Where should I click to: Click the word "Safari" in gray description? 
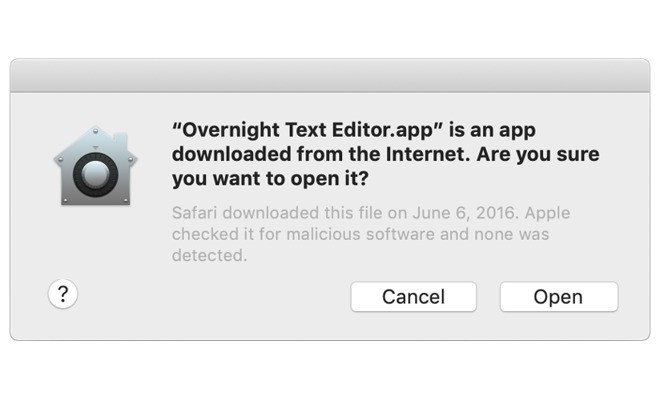pos(194,213)
